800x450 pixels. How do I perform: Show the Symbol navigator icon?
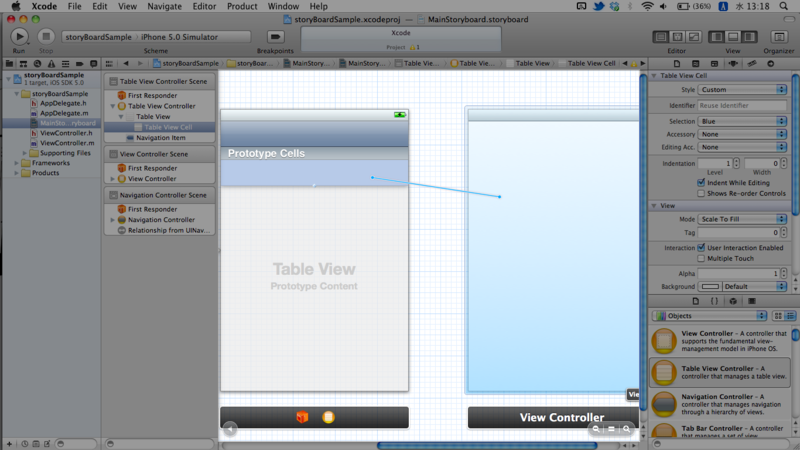pos(23,64)
